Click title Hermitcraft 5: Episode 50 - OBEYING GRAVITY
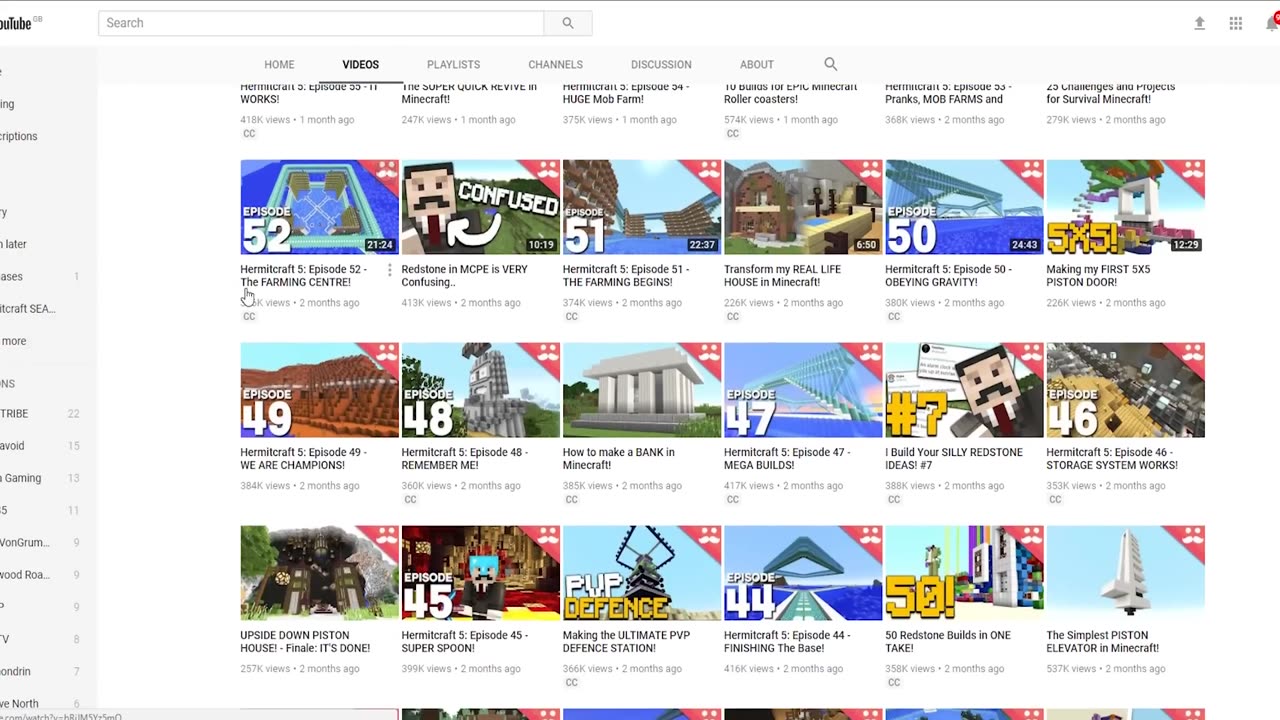 coord(948,276)
